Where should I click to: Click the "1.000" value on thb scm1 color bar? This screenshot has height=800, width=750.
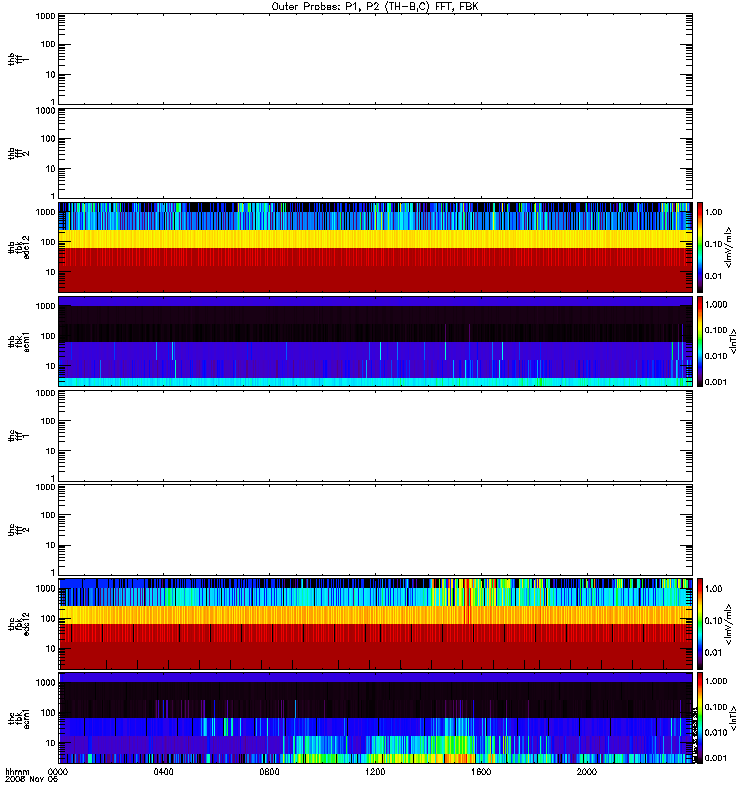(716, 305)
